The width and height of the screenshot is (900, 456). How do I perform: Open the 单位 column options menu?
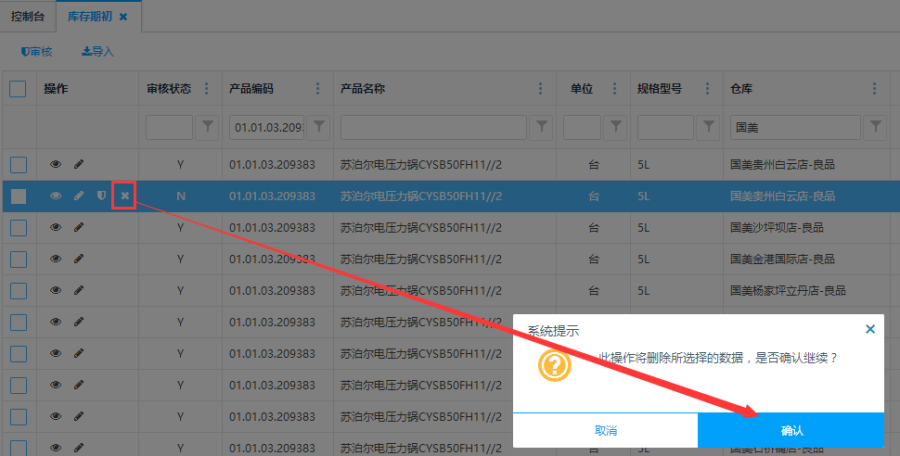[615, 89]
